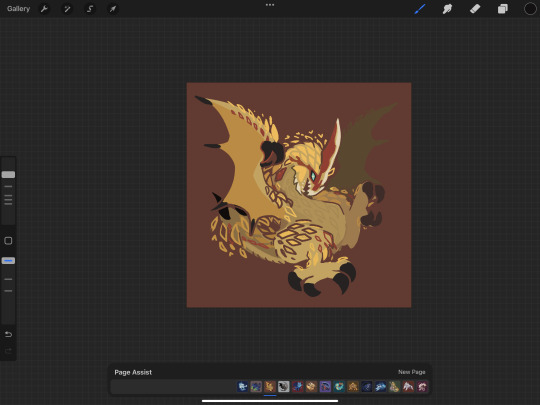Open the ninth page thumbnail
This screenshot has width=540, height=405.
click(x=353, y=386)
